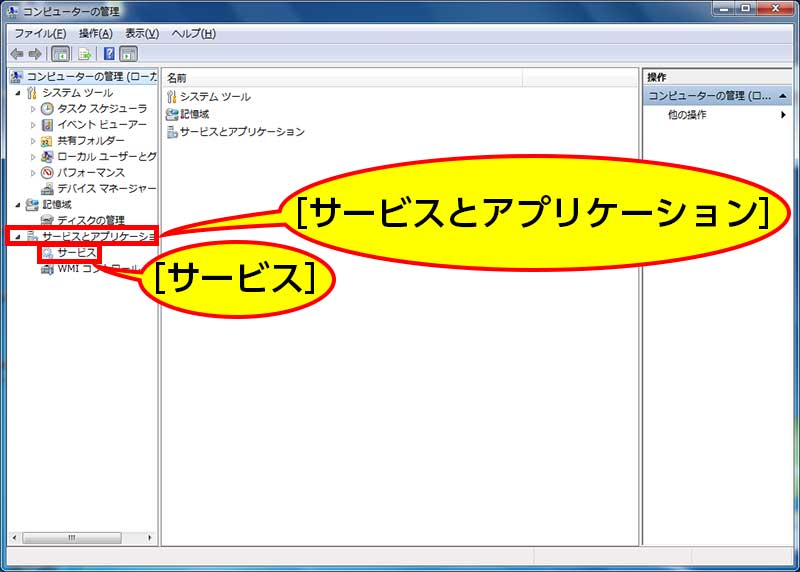The width and height of the screenshot is (800, 572).
Task: Click the tree scrollbar left arrow
Action: pyautogui.click(x=14, y=538)
